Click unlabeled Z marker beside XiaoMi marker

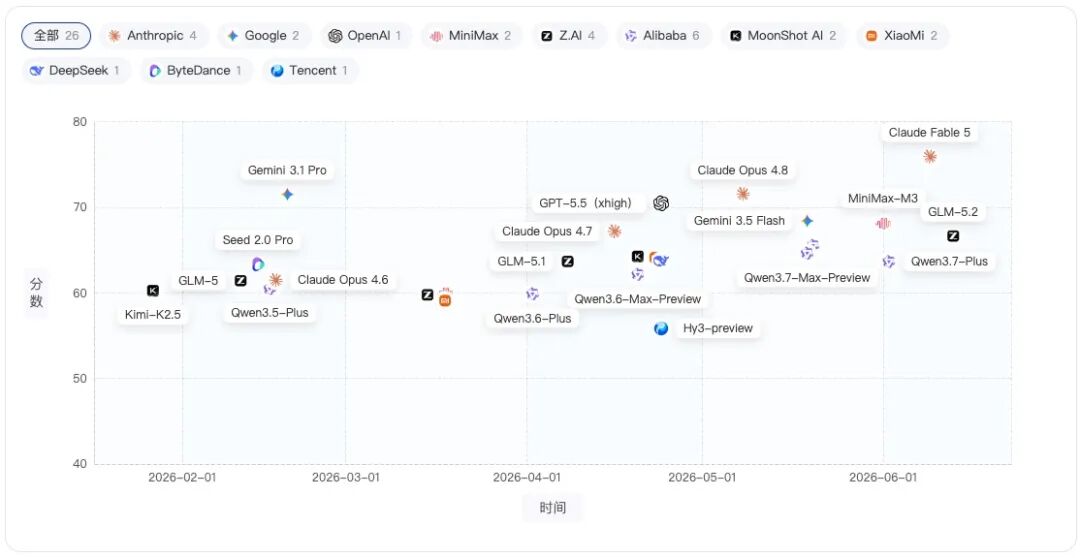click(427, 295)
